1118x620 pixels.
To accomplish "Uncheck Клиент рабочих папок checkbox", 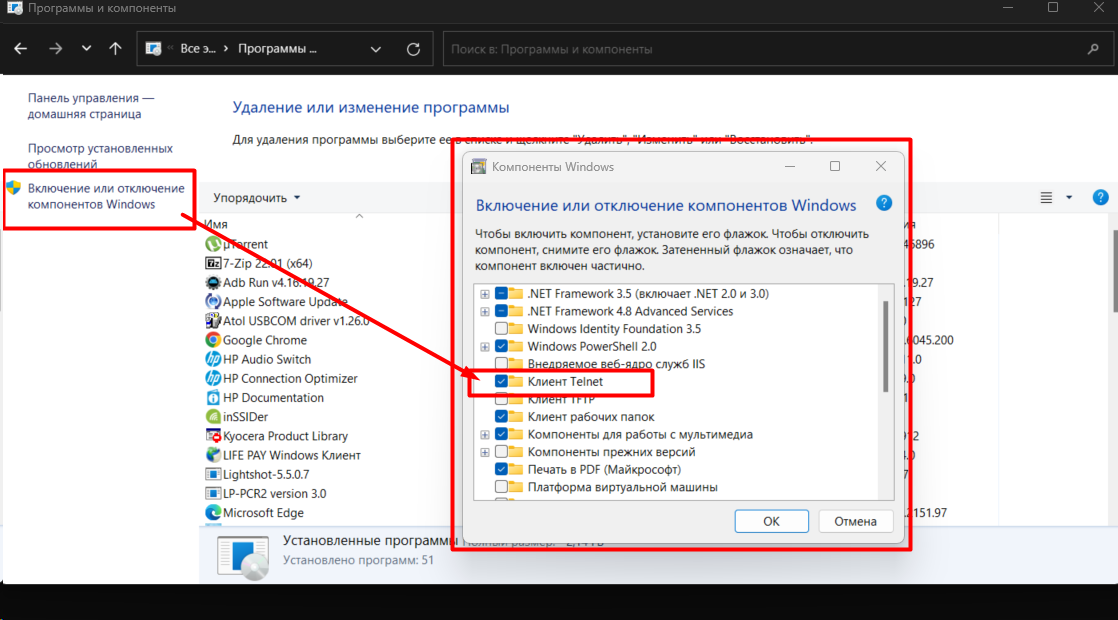I will point(501,416).
